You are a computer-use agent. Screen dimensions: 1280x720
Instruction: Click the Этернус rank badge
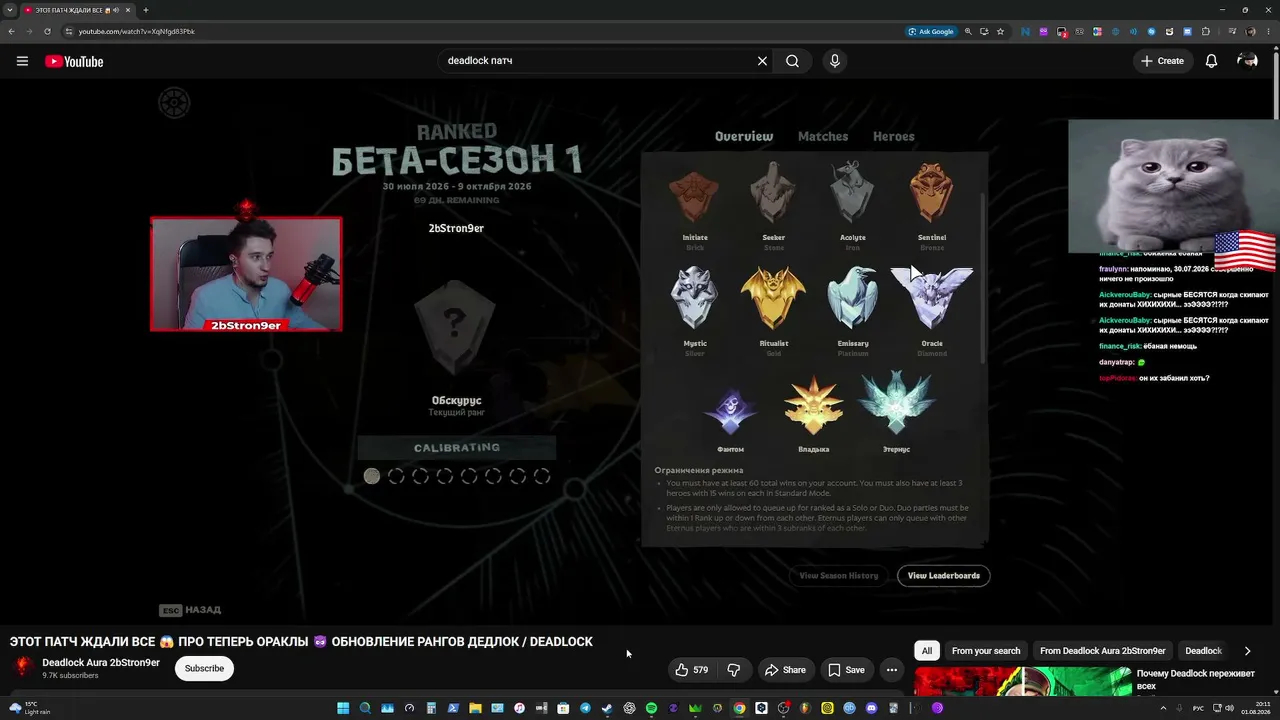(896, 405)
